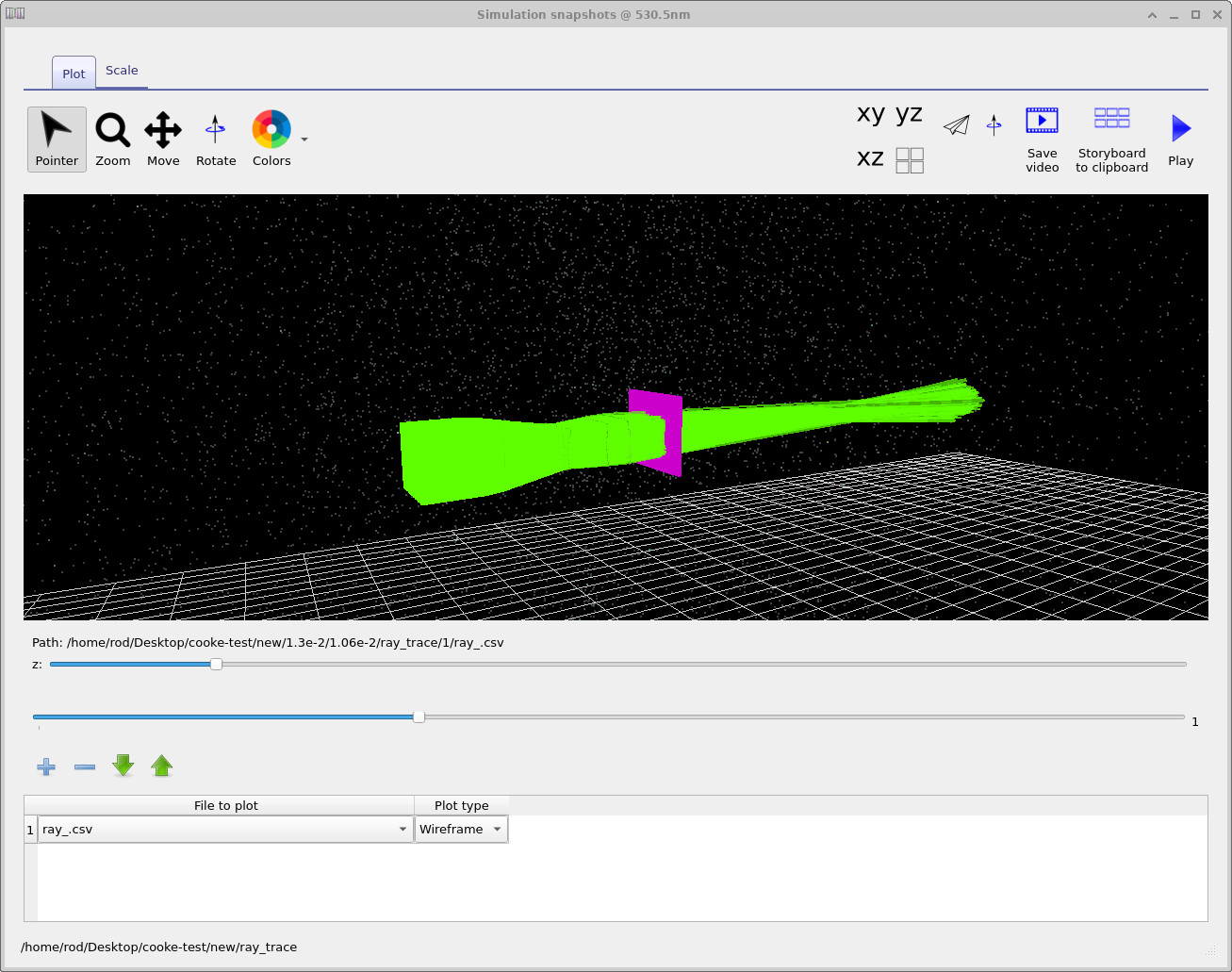Switch to the xy view
The image size is (1232, 972).
(x=869, y=114)
